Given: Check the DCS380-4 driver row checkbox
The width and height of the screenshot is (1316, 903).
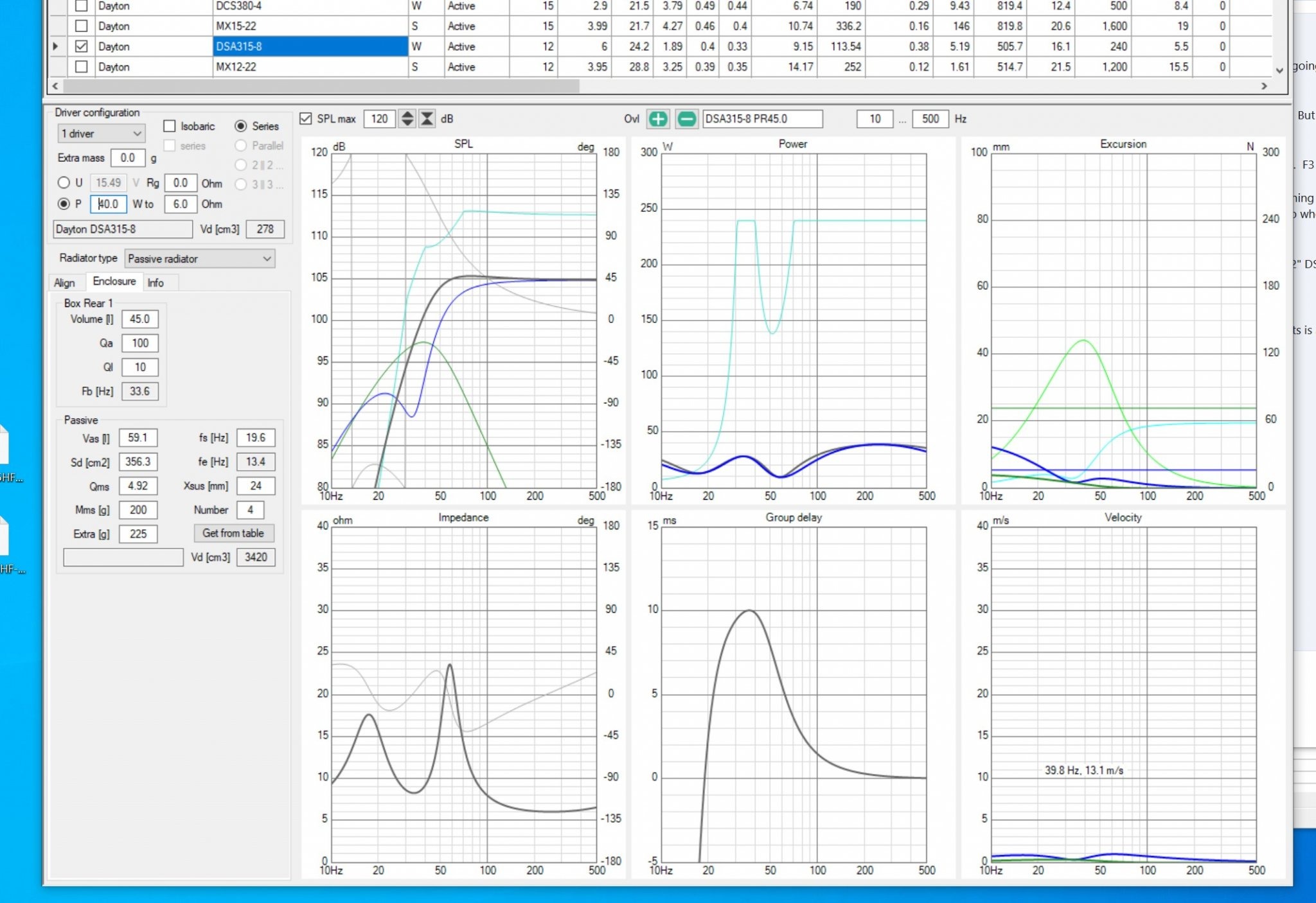Looking at the screenshot, I should [x=81, y=6].
